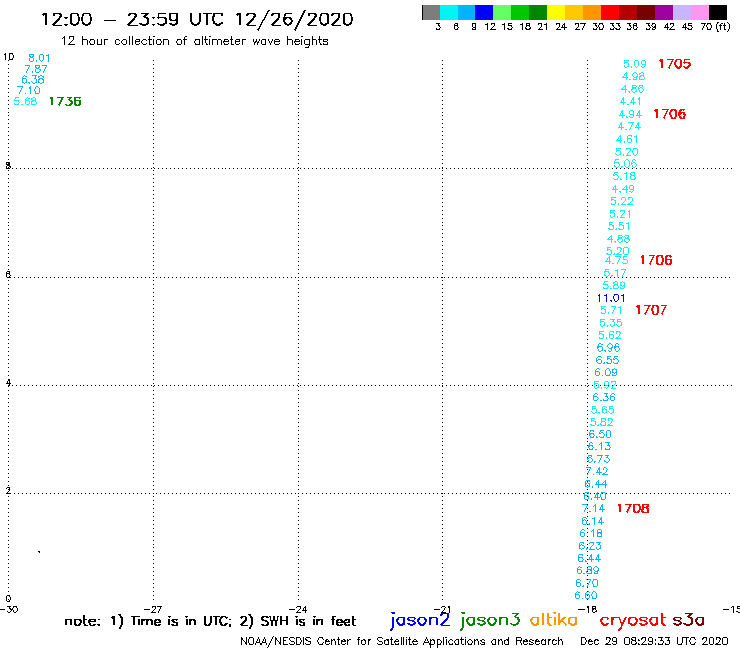Select the cryosat legend label
This screenshot has width=740, height=650.
pyautogui.click(x=633, y=621)
